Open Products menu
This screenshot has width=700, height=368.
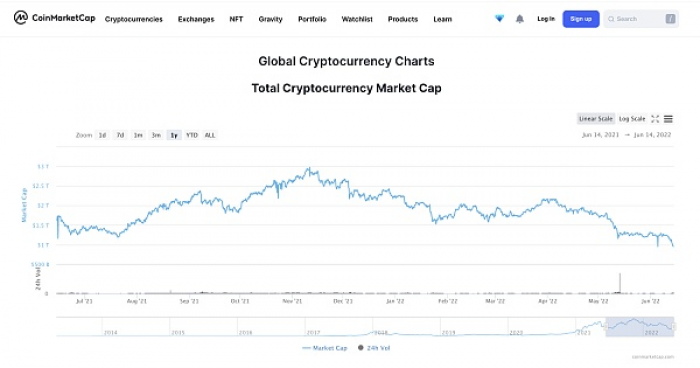[403, 19]
